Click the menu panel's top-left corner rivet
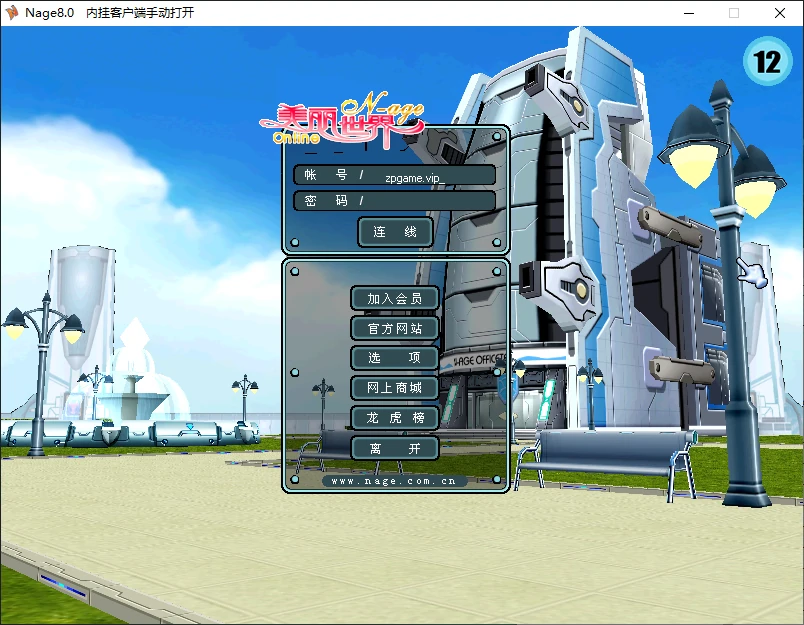Image resolution: width=804 pixels, height=625 pixels. tap(295, 271)
